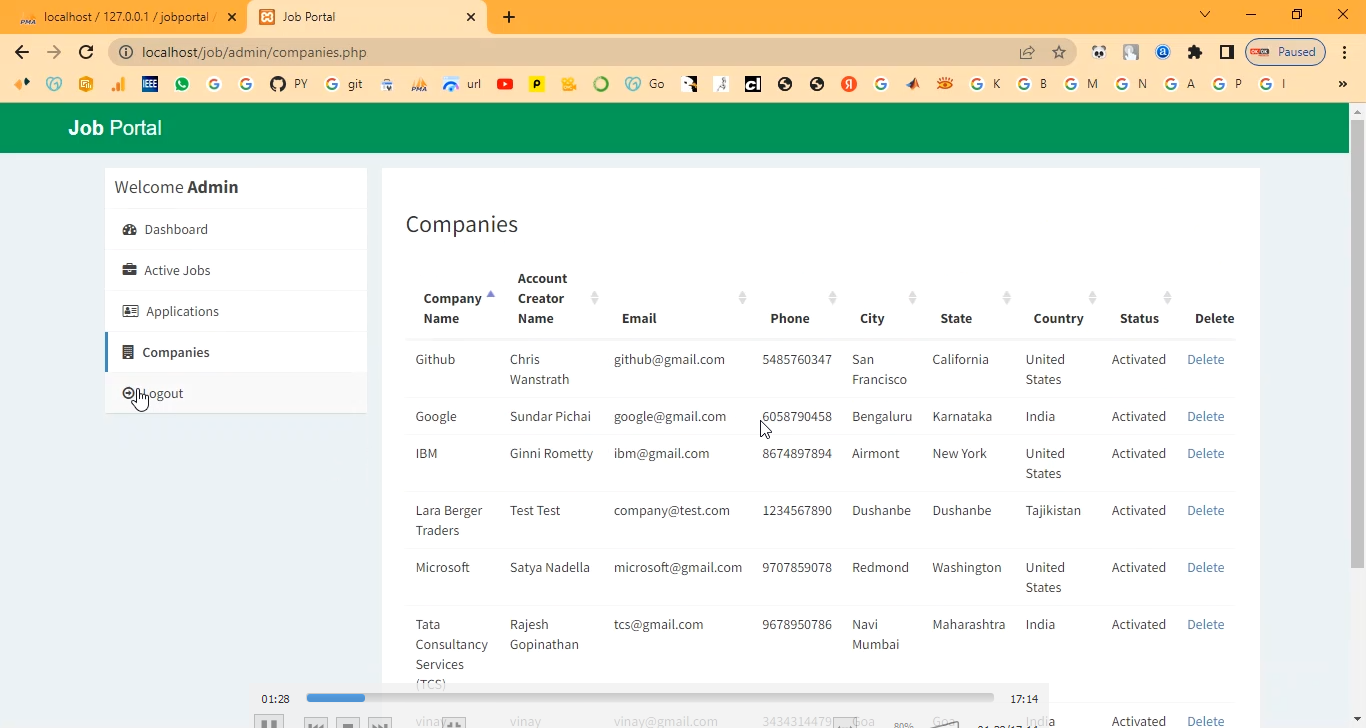Sort table by Company Name column arrow
The width and height of the screenshot is (1366, 728).
pyautogui.click(x=490, y=296)
